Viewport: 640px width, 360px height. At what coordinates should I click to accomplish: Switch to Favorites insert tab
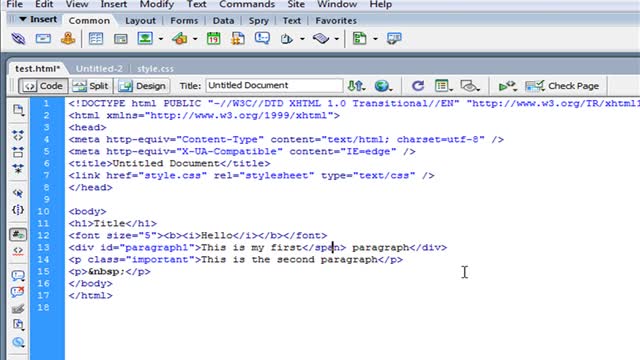[x=336, y=20]
